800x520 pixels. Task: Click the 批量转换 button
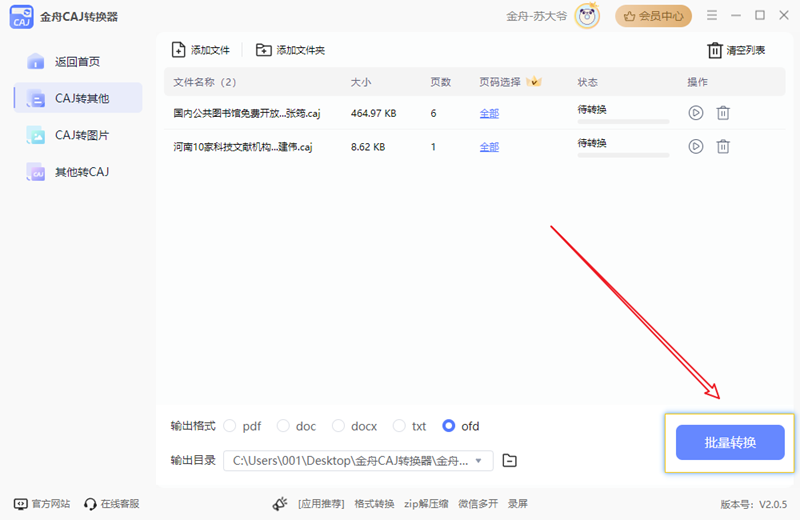click(x=730, y=443)
